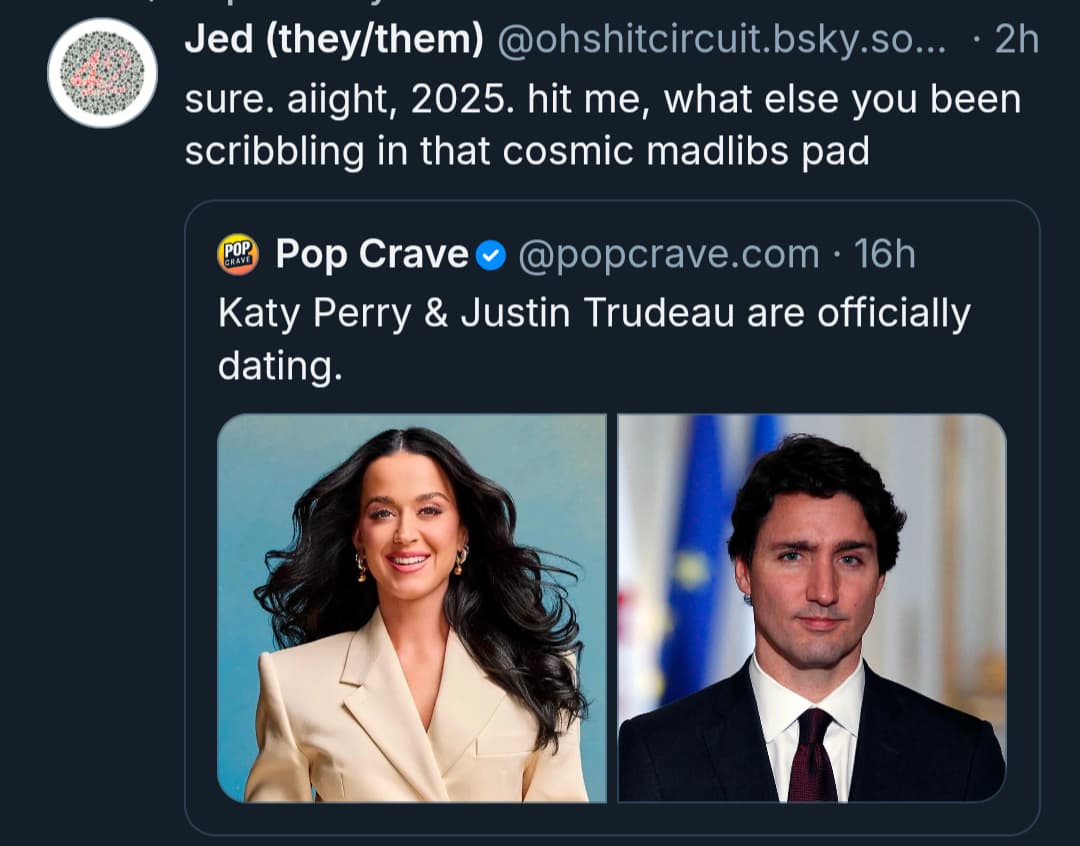Viewport: 1080px width, 846px height.
Task: Open Jed's profile avatar picture
Action: (x=102, y=73)
